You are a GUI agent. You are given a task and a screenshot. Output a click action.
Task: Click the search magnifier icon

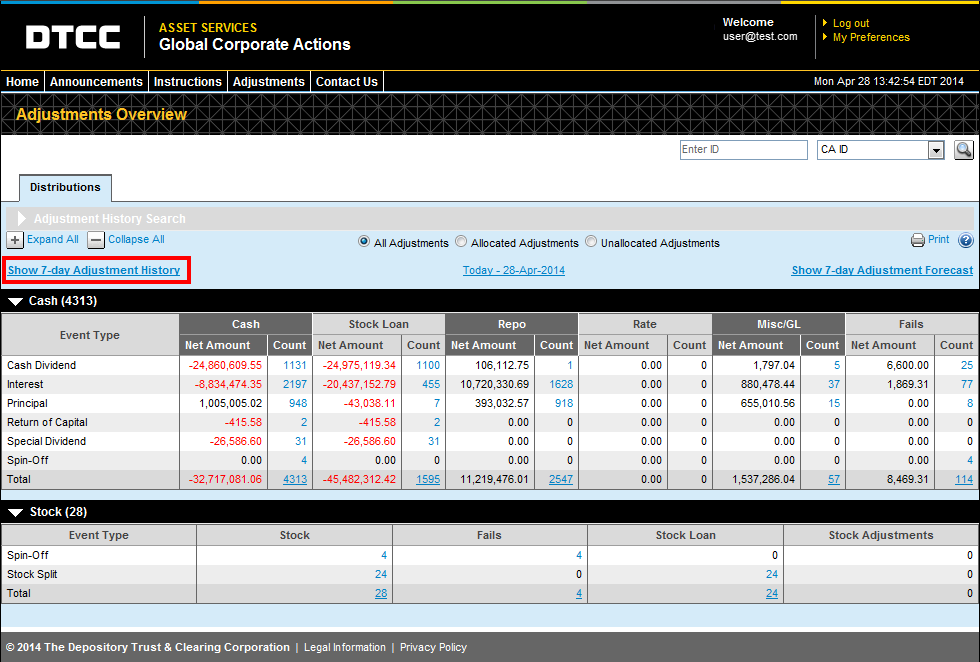964,150
